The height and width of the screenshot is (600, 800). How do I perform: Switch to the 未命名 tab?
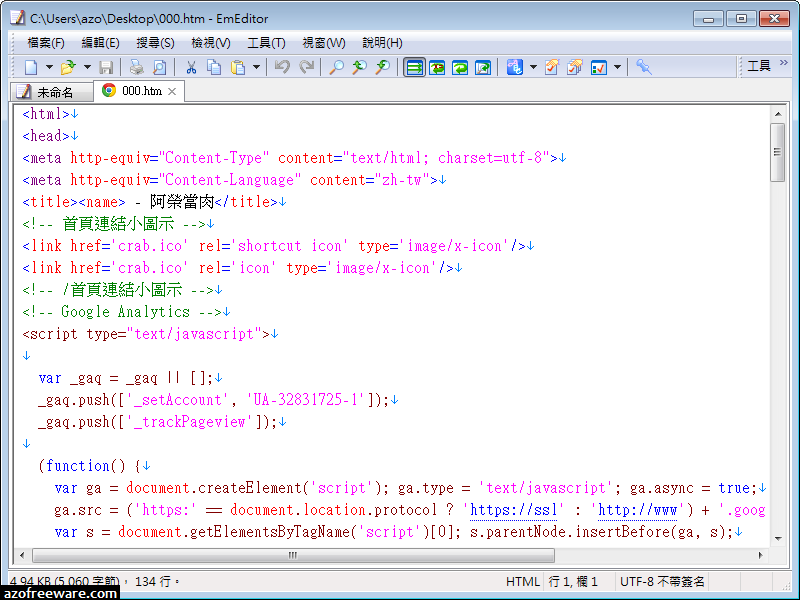(x=51, y=92)
